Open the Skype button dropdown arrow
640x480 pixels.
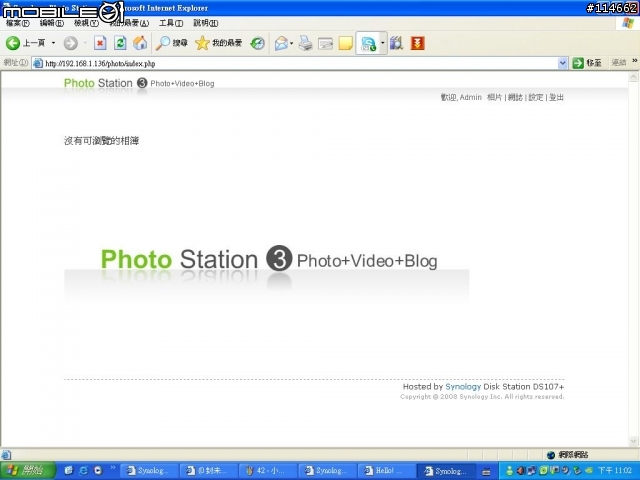382,43
